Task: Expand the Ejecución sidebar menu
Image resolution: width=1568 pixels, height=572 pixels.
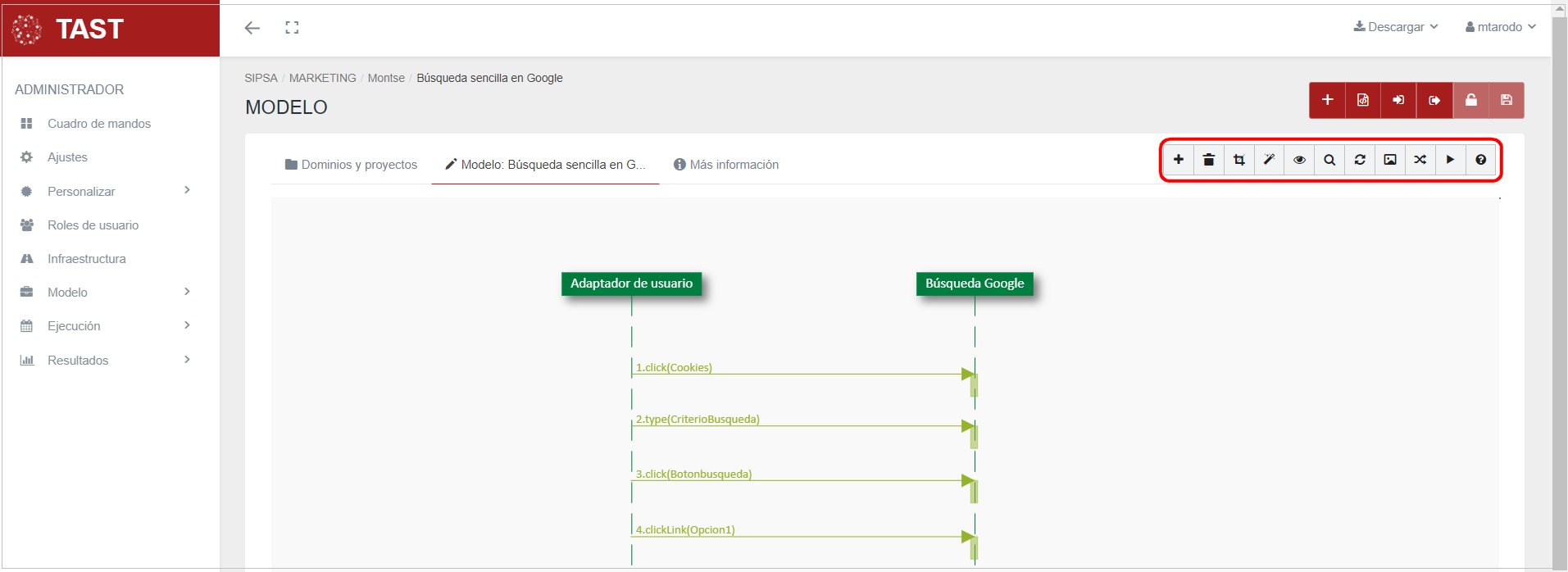Action: [107, 326]
